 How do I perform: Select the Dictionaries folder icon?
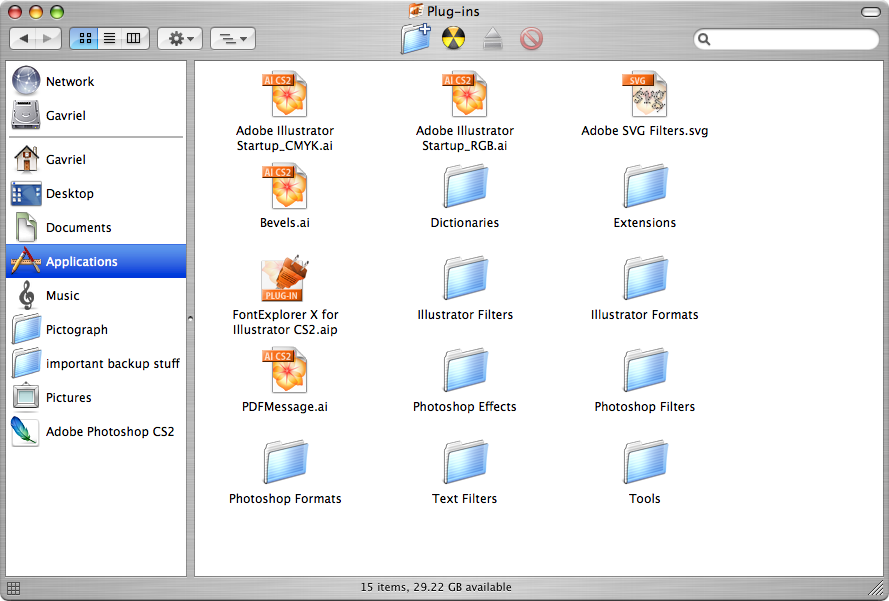pyautogui.click(x=465, y=186)
